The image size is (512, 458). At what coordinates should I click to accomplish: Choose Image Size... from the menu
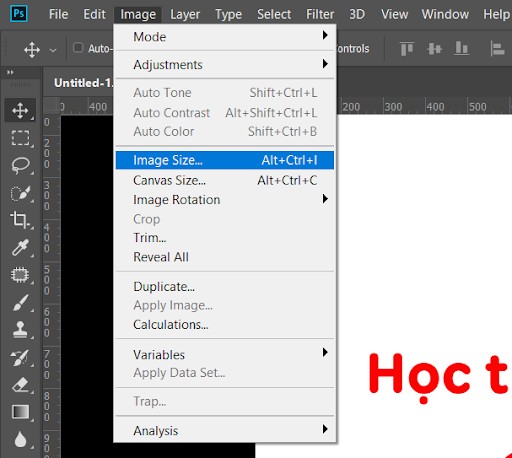(x=225, y=160)
